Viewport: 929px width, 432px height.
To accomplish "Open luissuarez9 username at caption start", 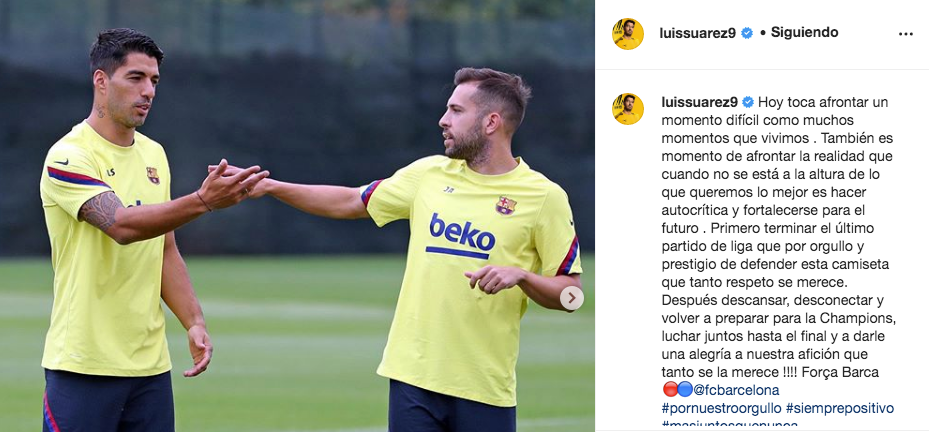I will coord(700,102).
